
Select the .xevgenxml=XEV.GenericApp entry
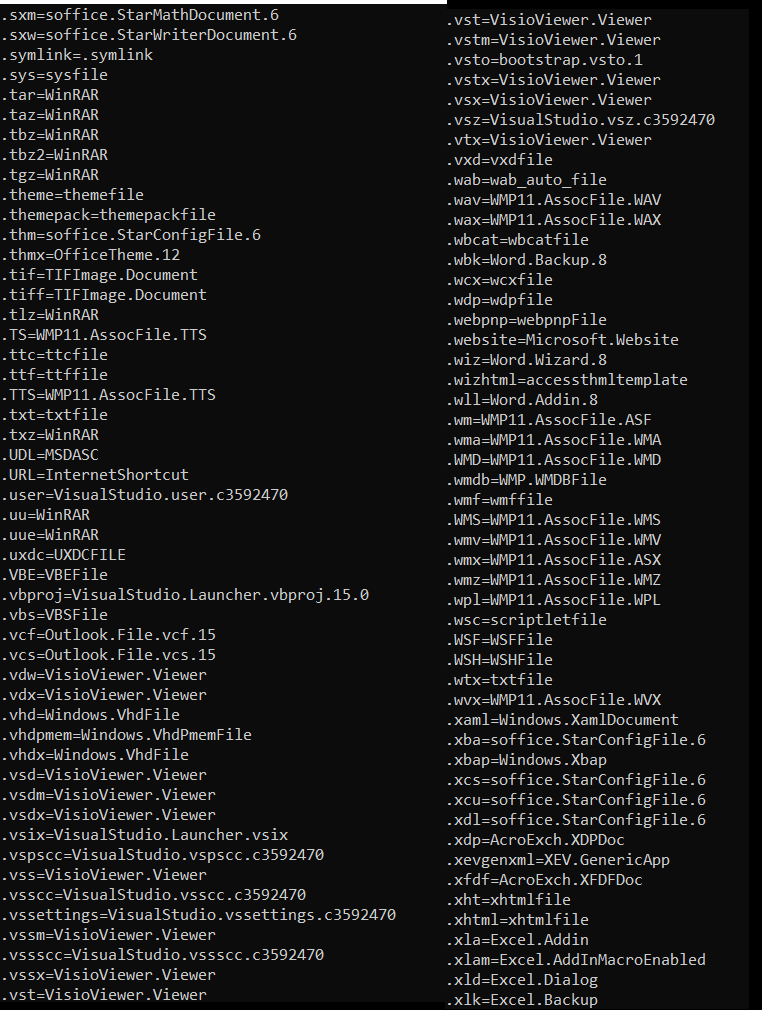click(558, 859)
